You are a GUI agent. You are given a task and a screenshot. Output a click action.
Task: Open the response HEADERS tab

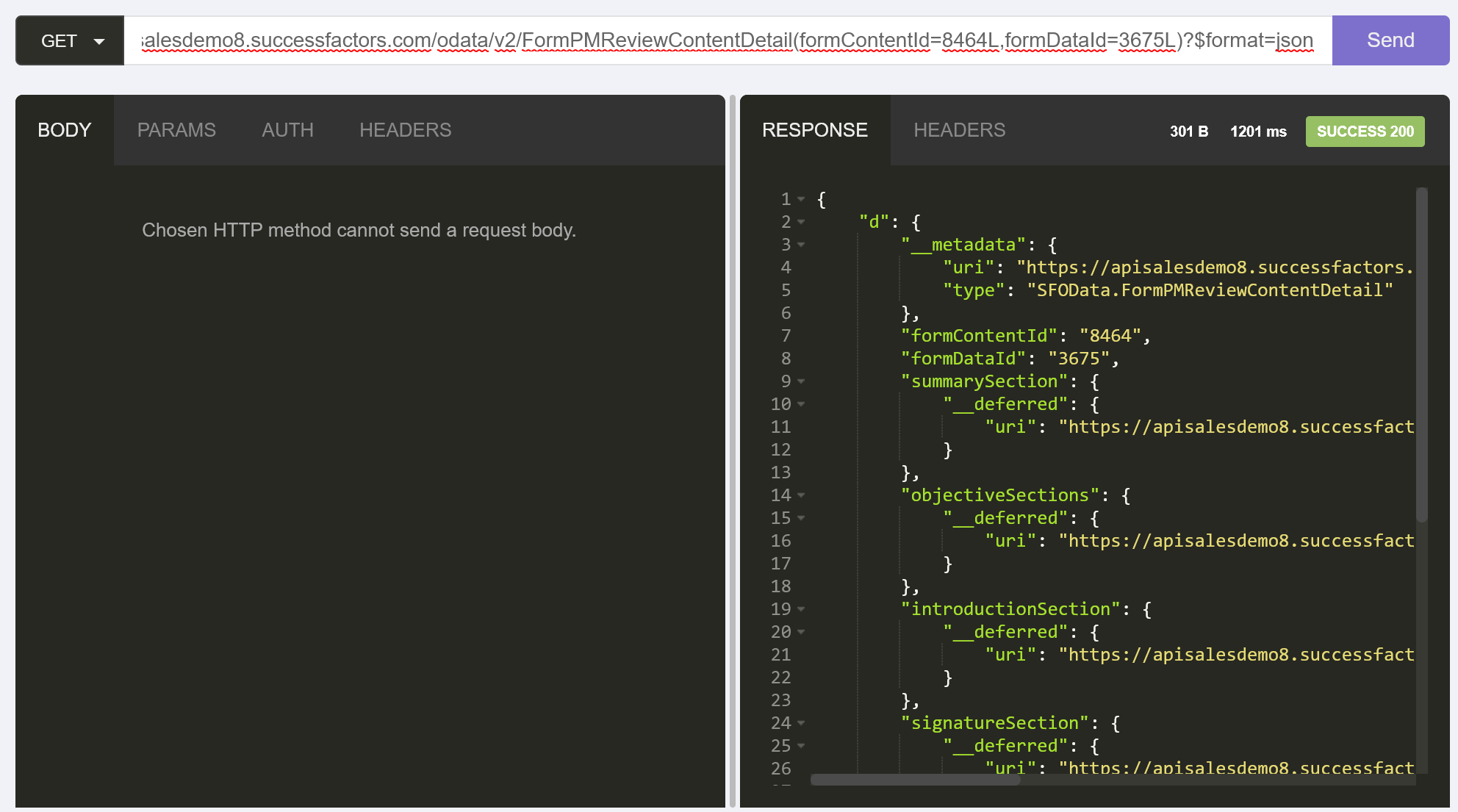959,130
